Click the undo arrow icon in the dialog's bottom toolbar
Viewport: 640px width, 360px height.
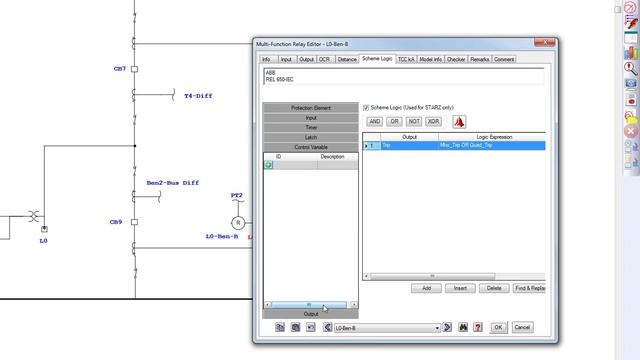[x=311, y=327]
